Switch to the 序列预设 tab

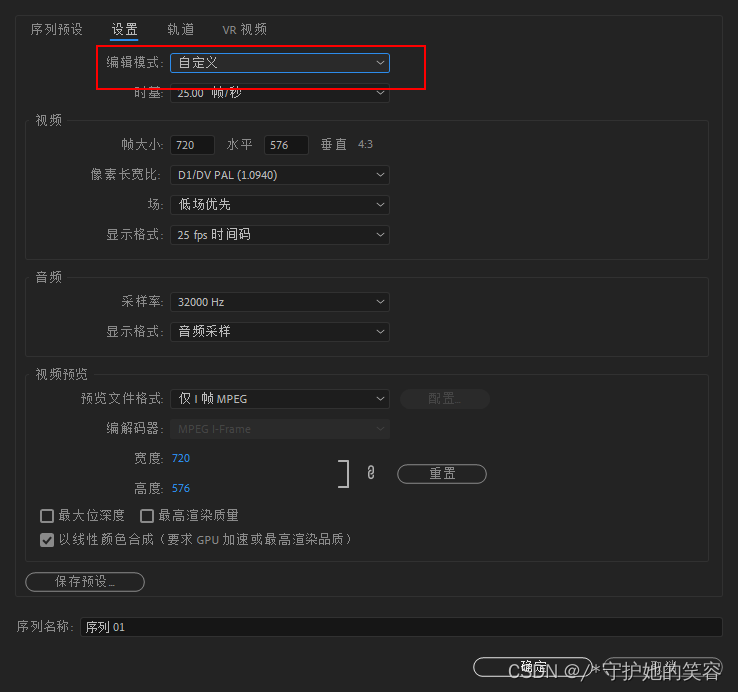click(x=56, y=30)
